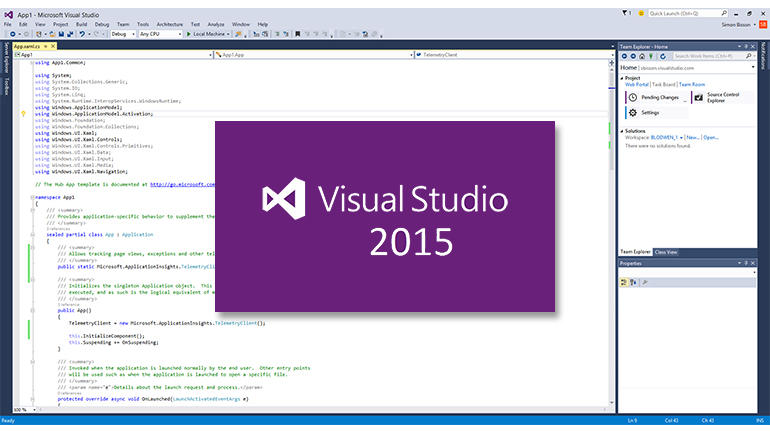Viewport: 770px width, 433px height.
Task: Click the Open File folder icon
Action: click(x=52, y=34)
